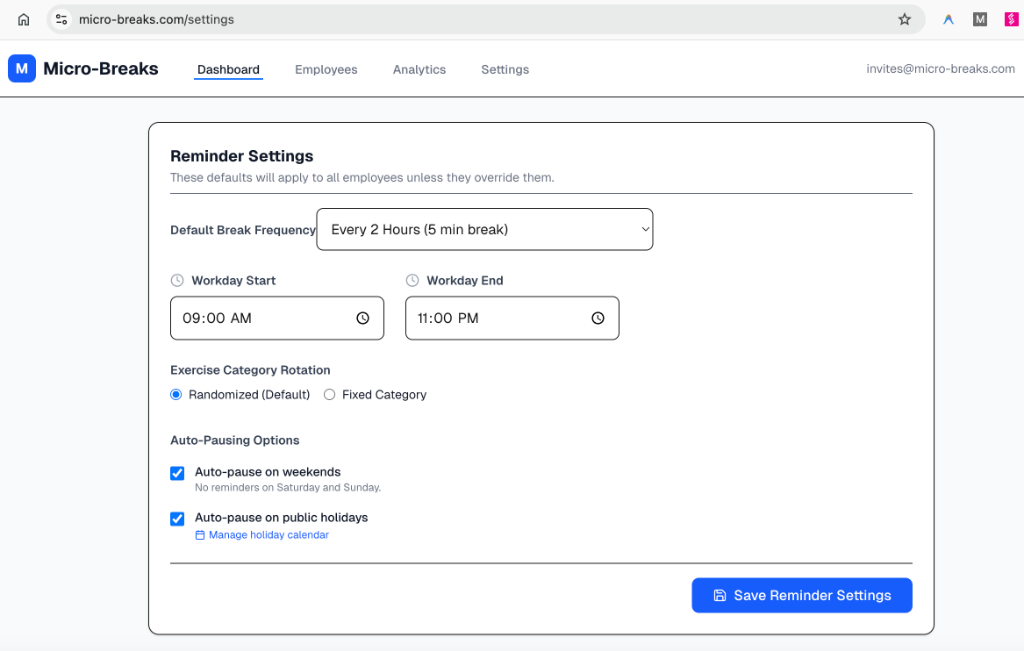
Task: Click the browser home icon
Action: click(x=24, y=19)
